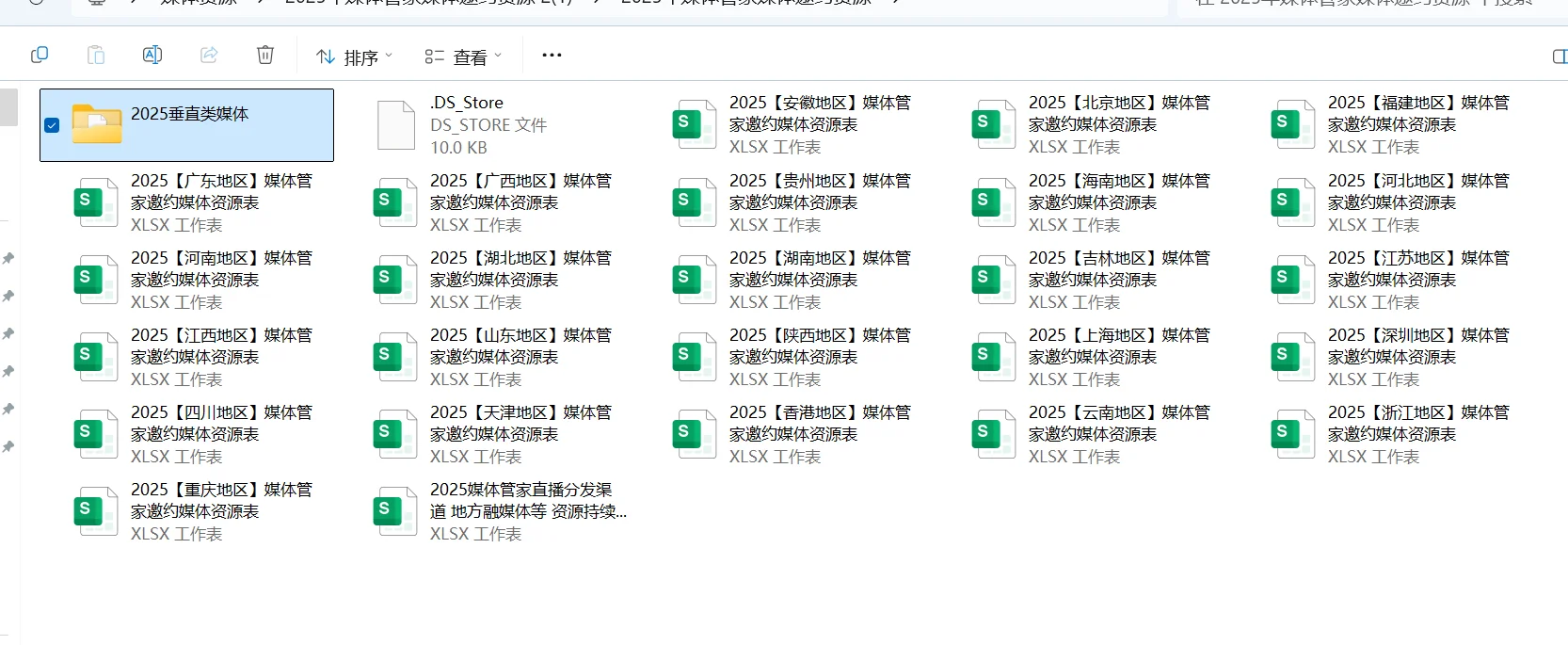Select the 北京地区 spreadsheet icon

994,124
